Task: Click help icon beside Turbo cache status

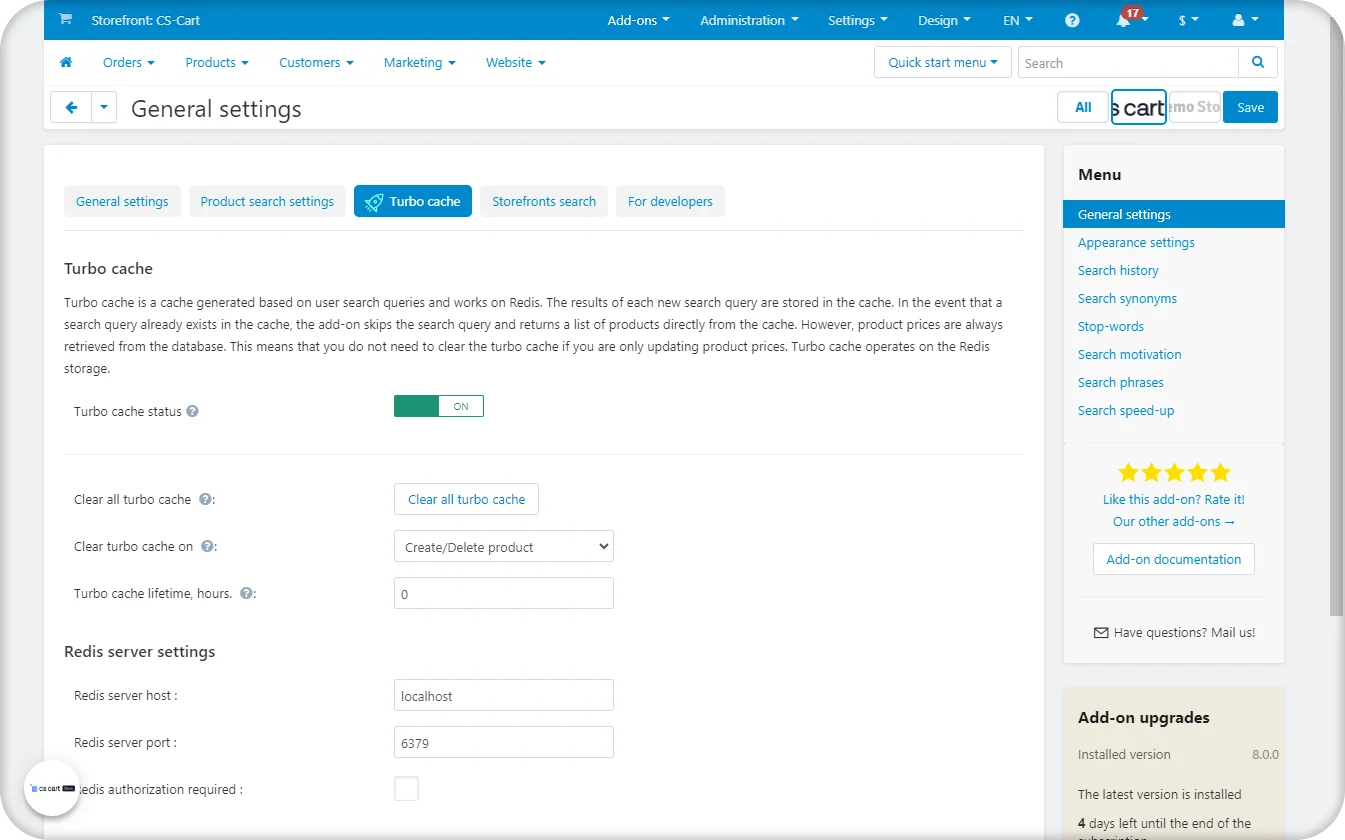Action: tap(193, 411)
